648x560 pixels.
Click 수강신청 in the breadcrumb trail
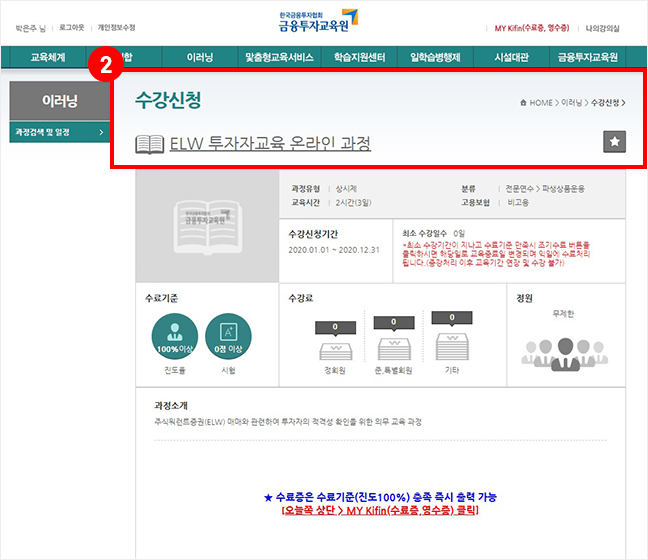point(605,102)
